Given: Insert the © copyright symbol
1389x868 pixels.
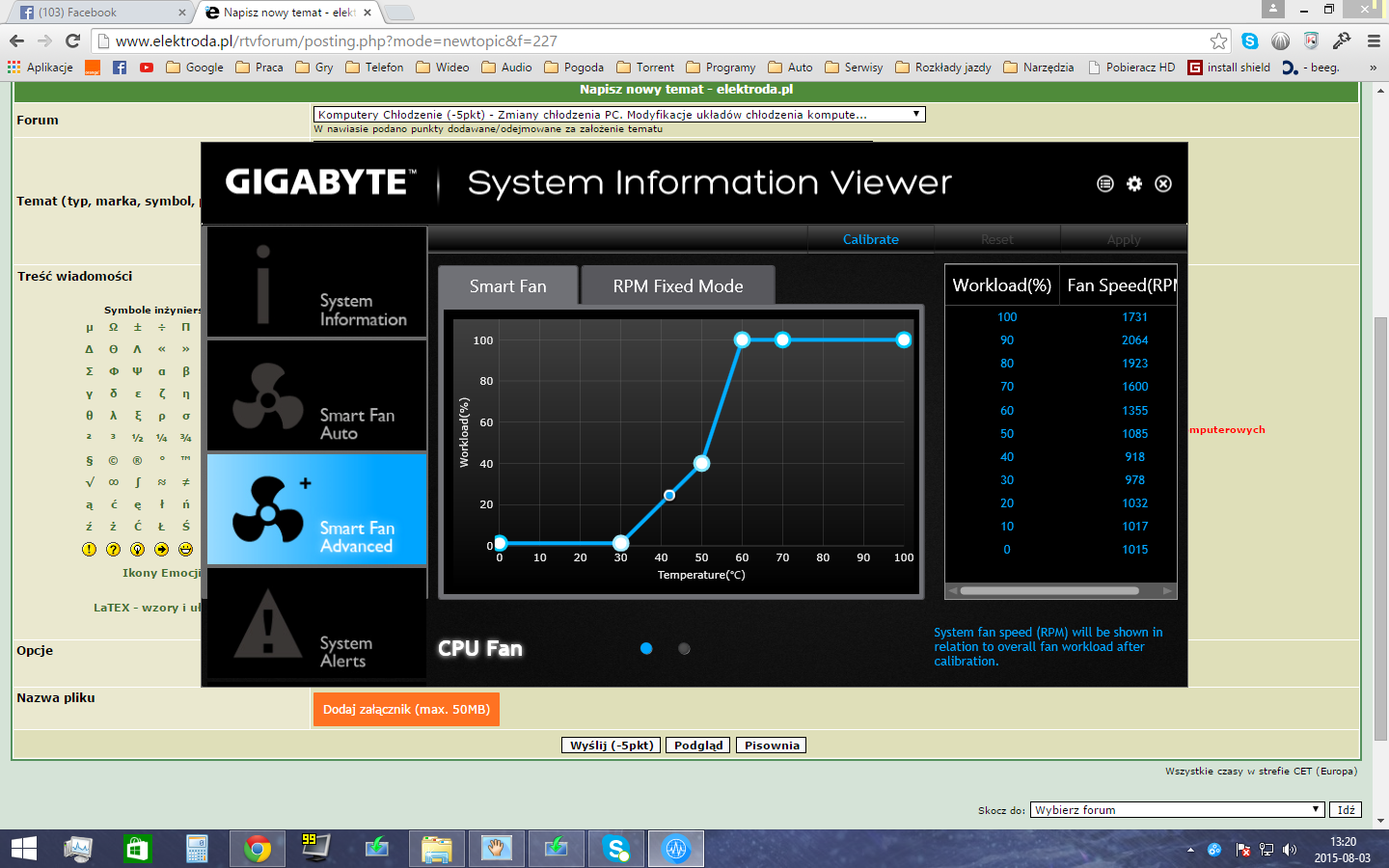Looking at the screenshot, I should [113, 460].
